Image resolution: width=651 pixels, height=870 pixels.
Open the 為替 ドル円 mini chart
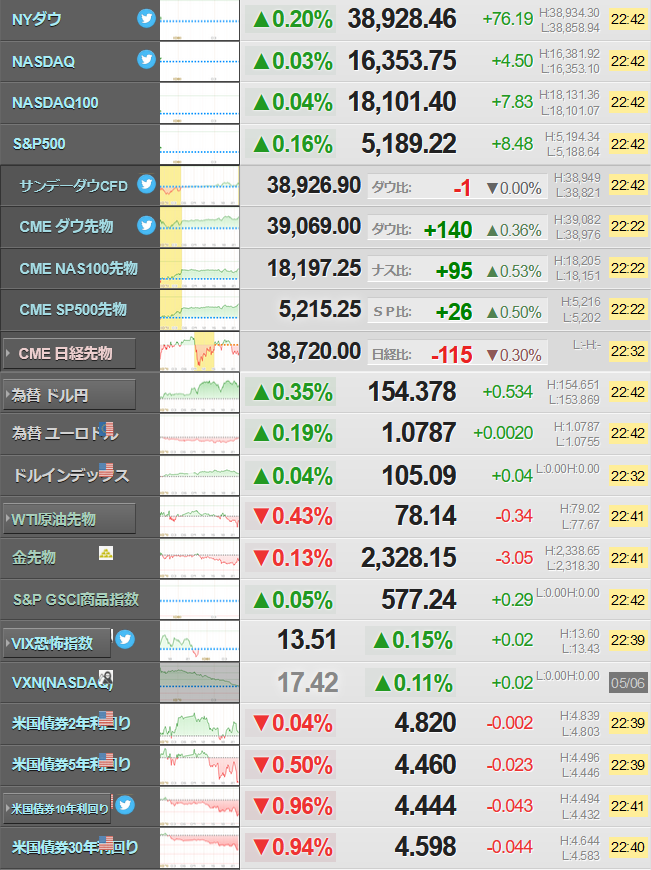[x=200, y=393]
